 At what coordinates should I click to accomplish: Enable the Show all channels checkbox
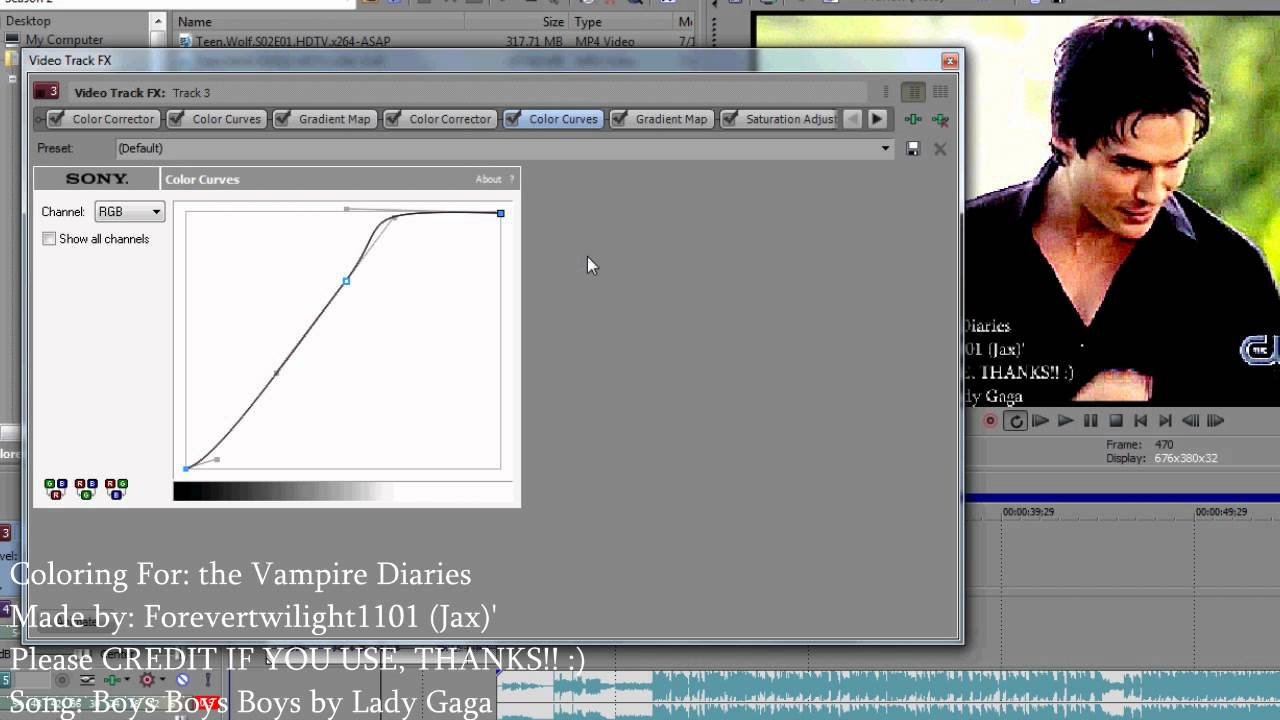[49, 239]
